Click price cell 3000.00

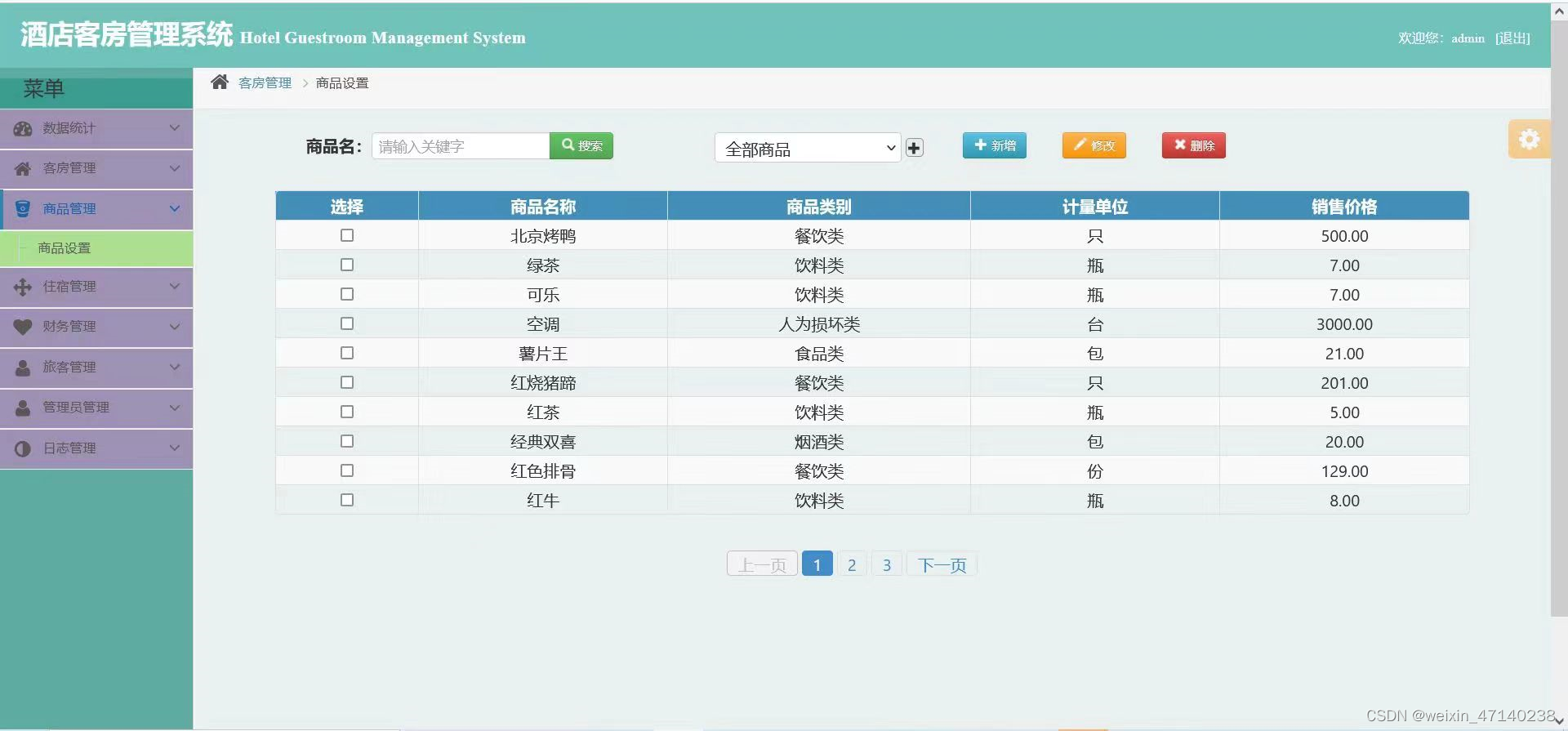(x=1344, y=324)
